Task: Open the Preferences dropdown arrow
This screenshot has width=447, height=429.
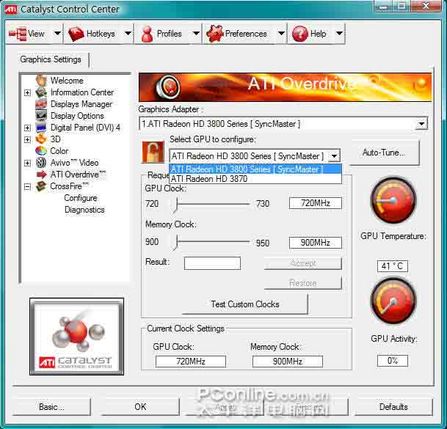Action: pyautogui.click(x=281, y=33)
